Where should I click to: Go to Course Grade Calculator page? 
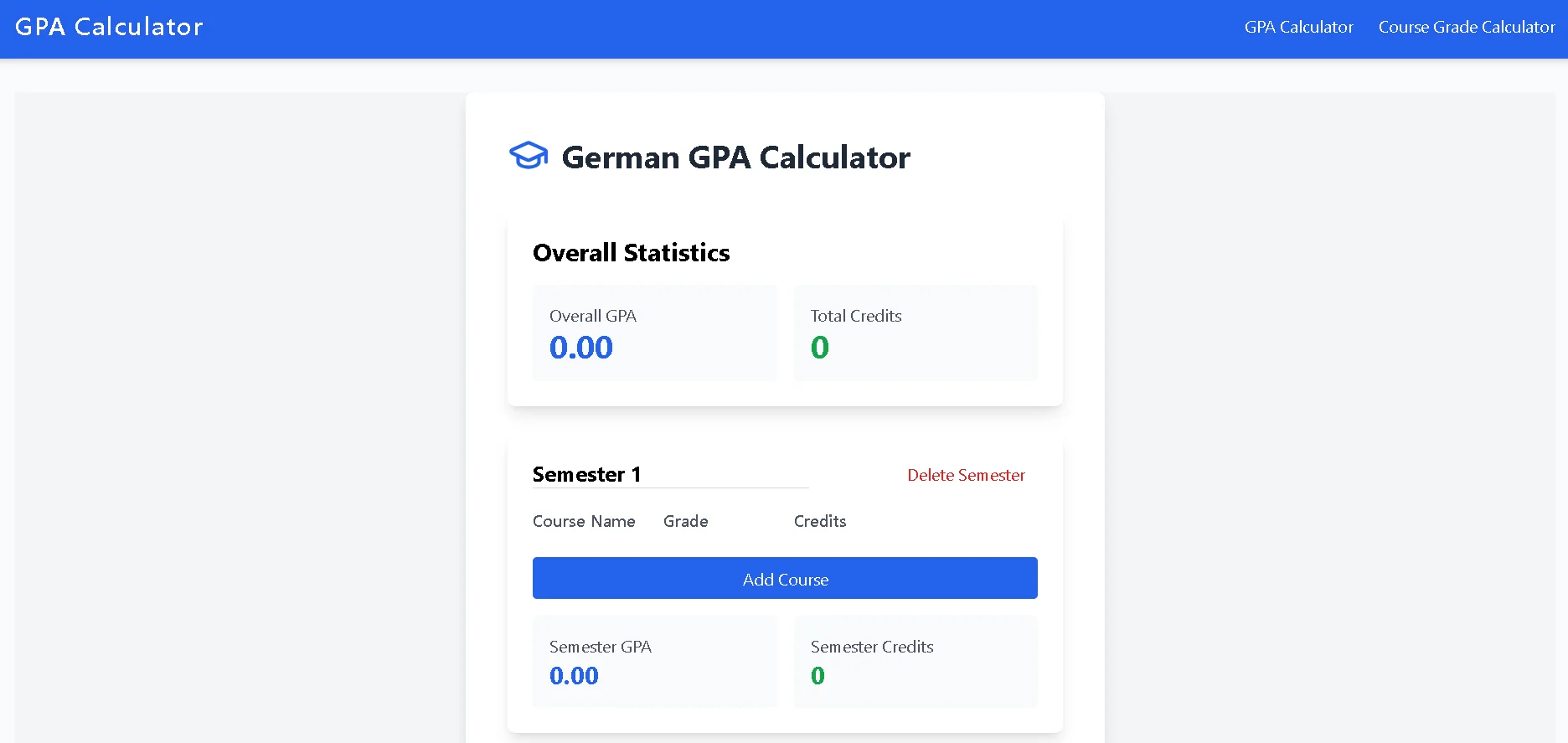pyautogui.click(x=1466, y=27)
